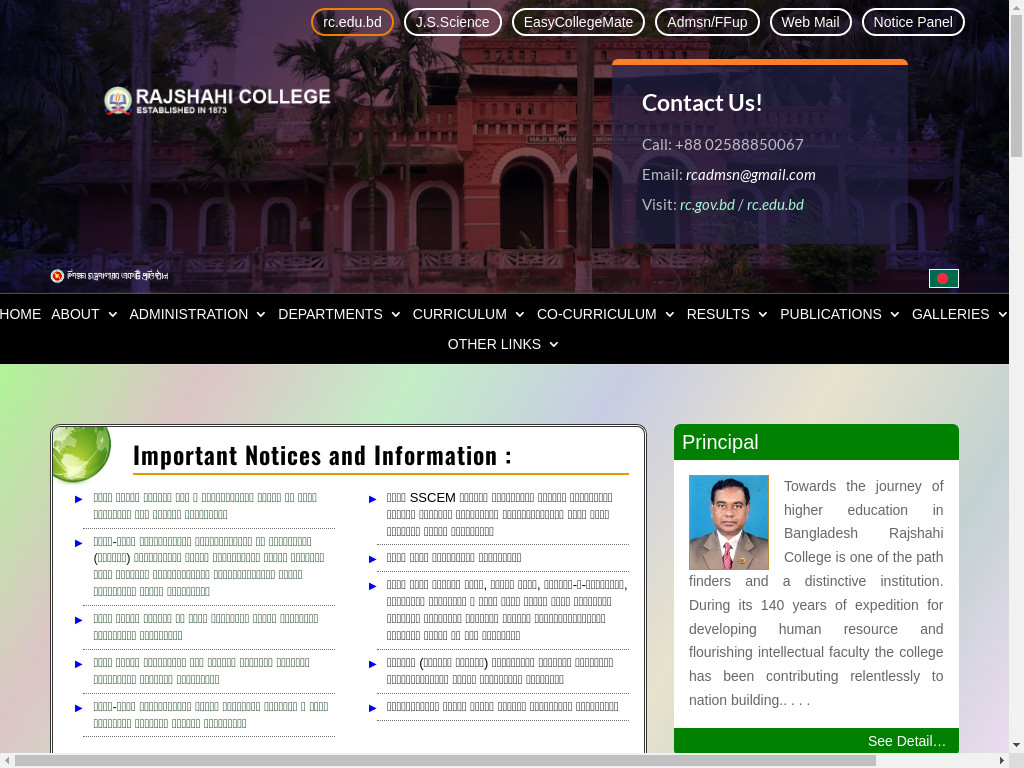Open the OTHER LINKS dropdown

point(503,344)
